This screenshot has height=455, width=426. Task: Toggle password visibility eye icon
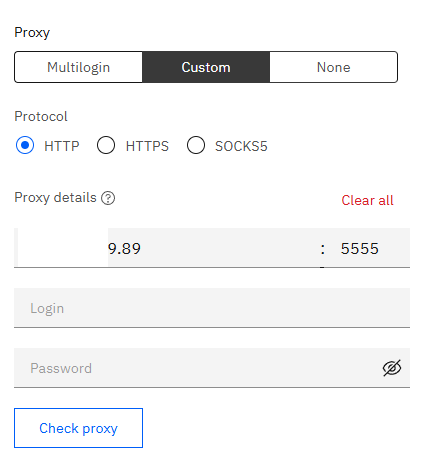(x=392, y=368)
